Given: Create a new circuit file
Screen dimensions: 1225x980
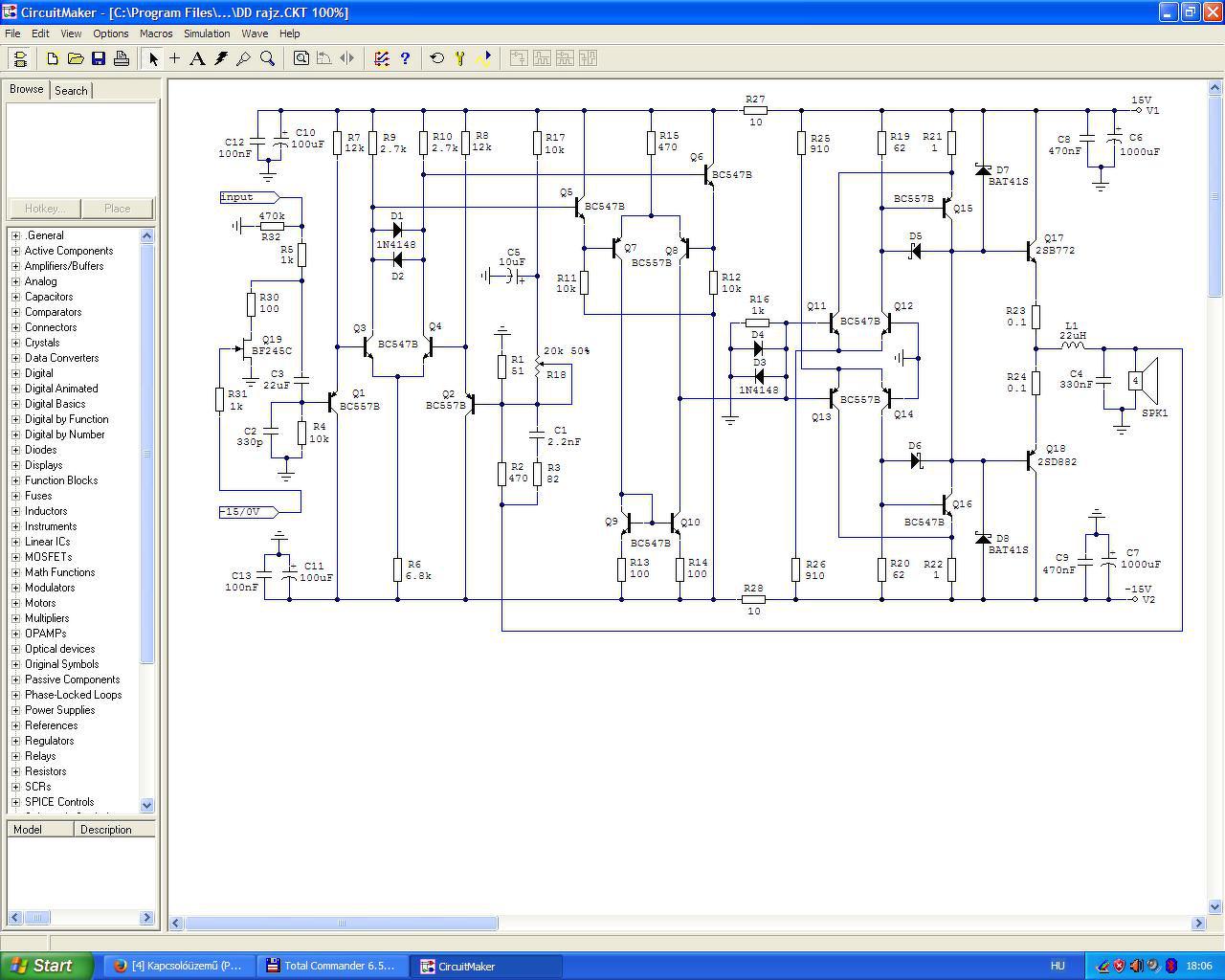Looking at the screenshot, I should tap(53, 58).
